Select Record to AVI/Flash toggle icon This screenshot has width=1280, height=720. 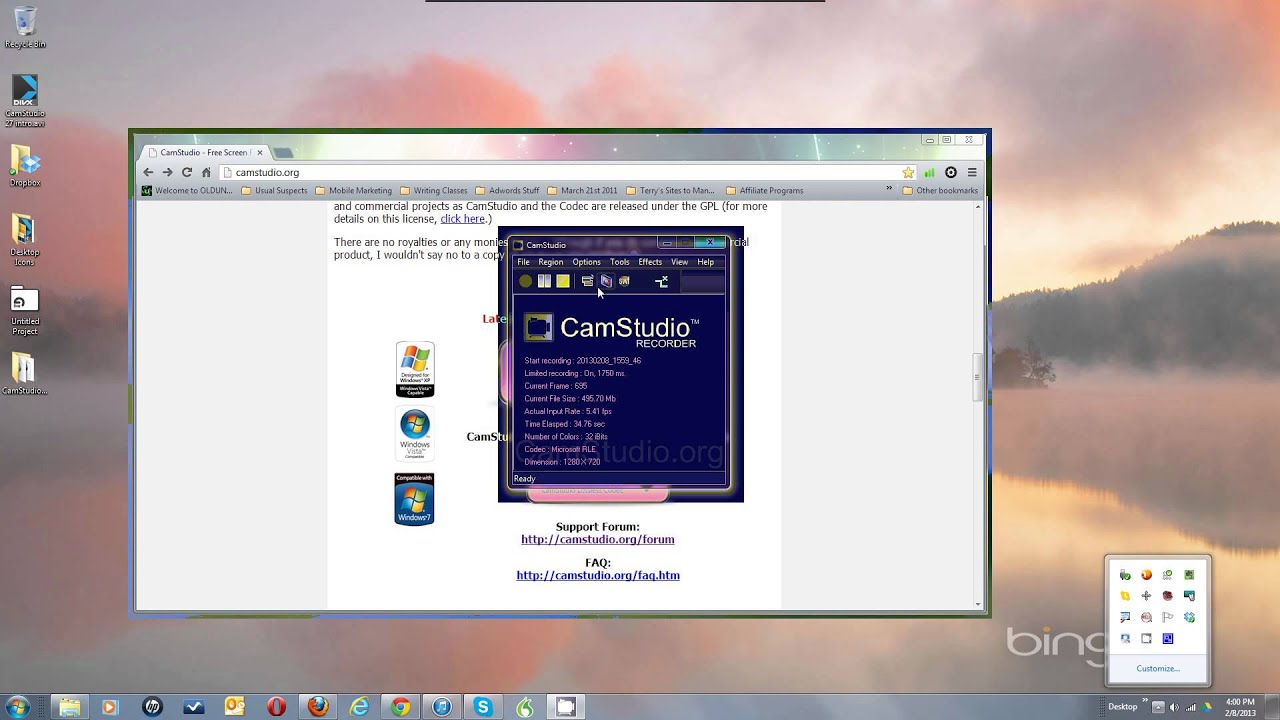pyautogui.click(x=606, y=282)
